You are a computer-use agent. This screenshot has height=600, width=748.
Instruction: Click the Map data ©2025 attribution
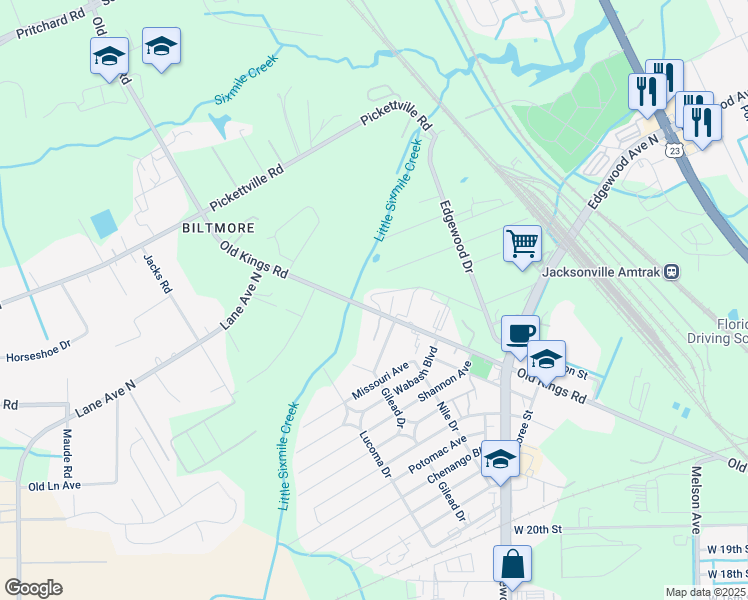[706, 592]
